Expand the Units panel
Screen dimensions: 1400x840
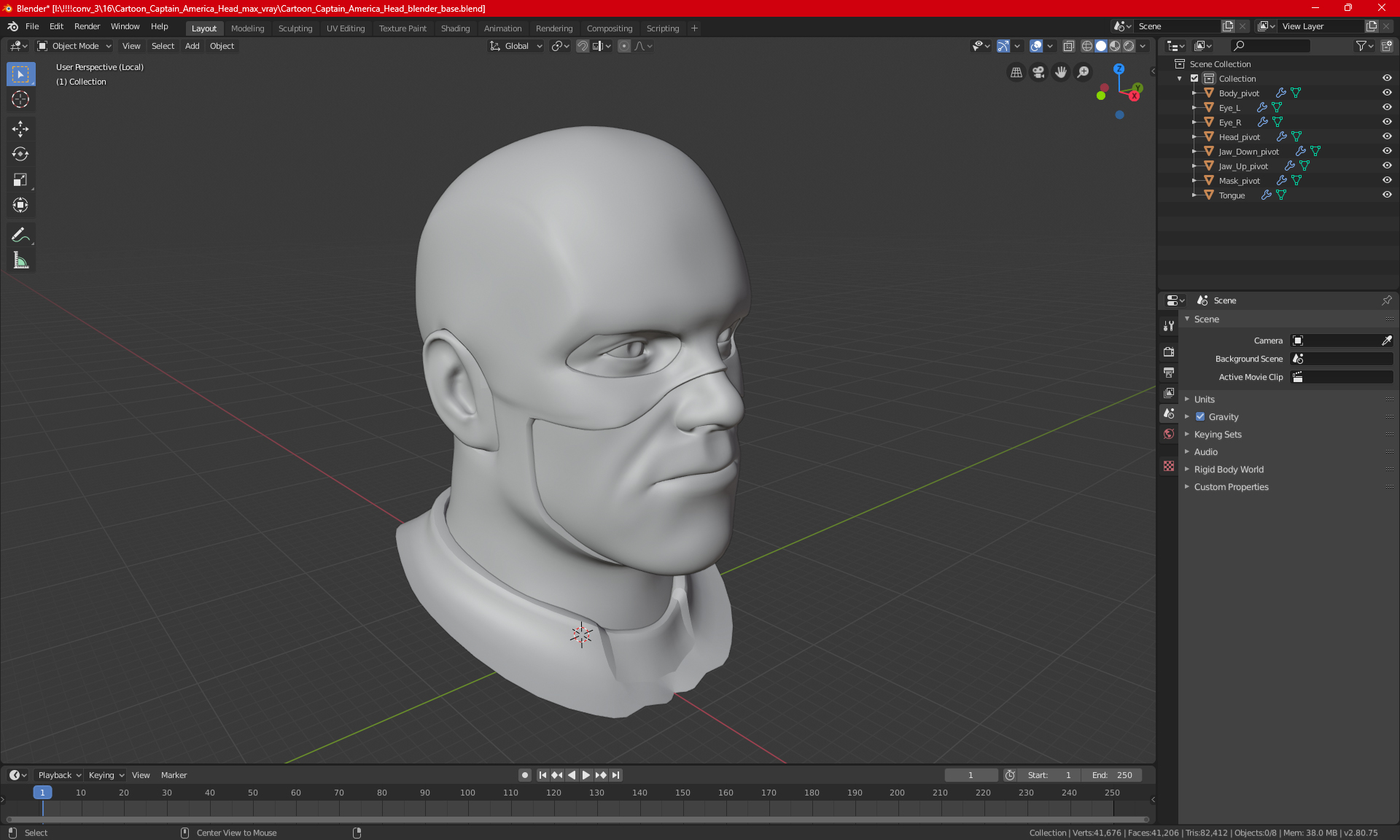tap(1205, 400)
